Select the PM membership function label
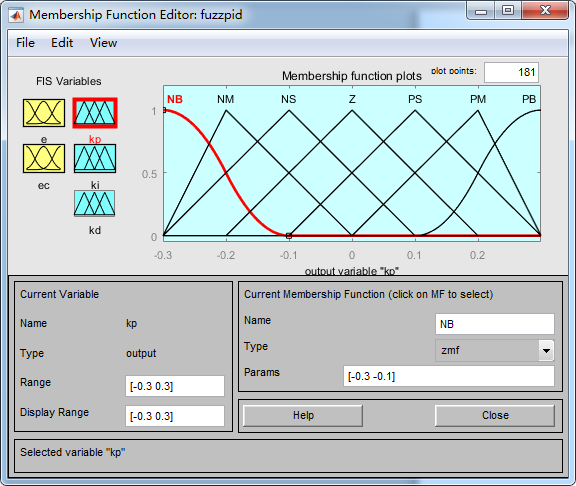The width and height of the screenshot is (576, 486). [x=478, y=99]
